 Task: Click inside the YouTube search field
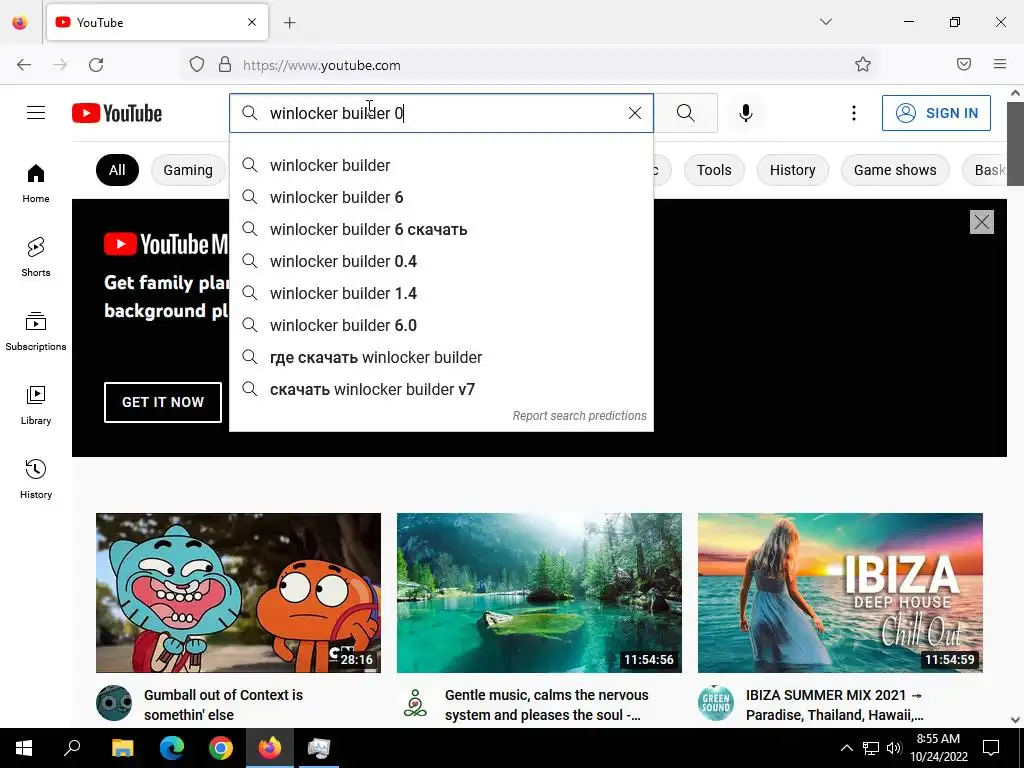coord(441,113)
